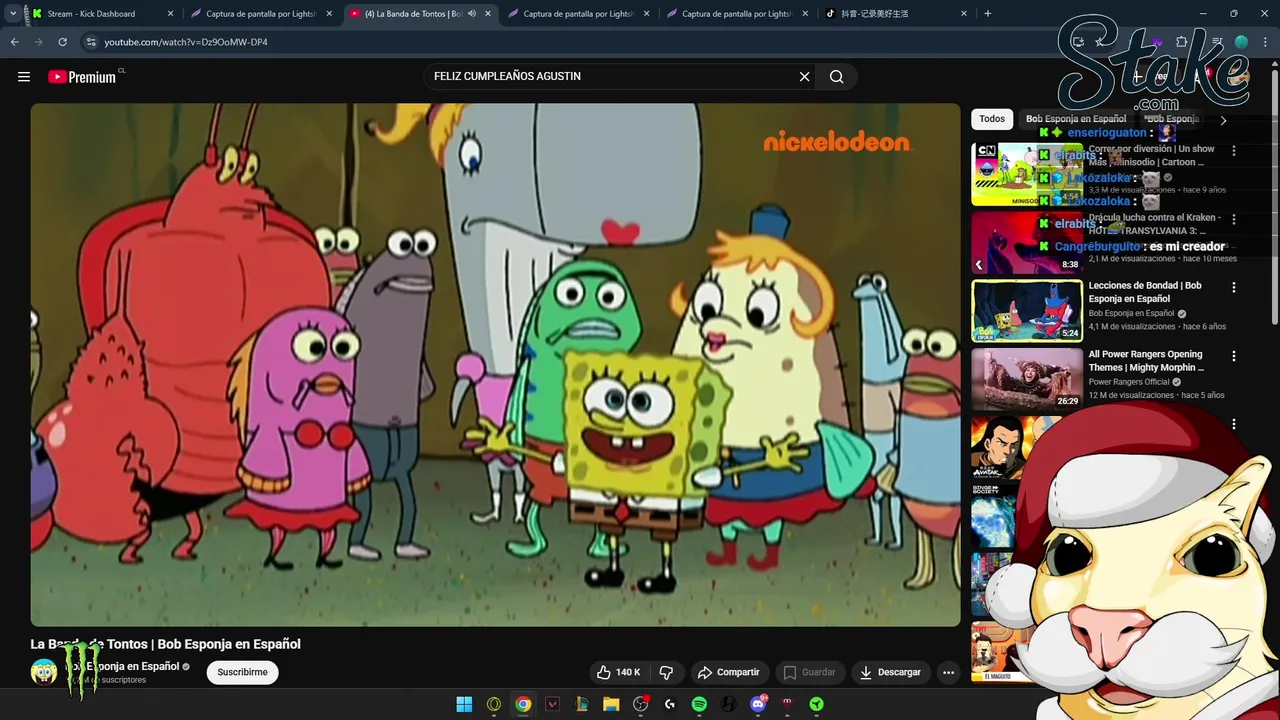
Task: Open Drácula lucha contra el Kraken thumbnail
Action: pos(1027,243)
